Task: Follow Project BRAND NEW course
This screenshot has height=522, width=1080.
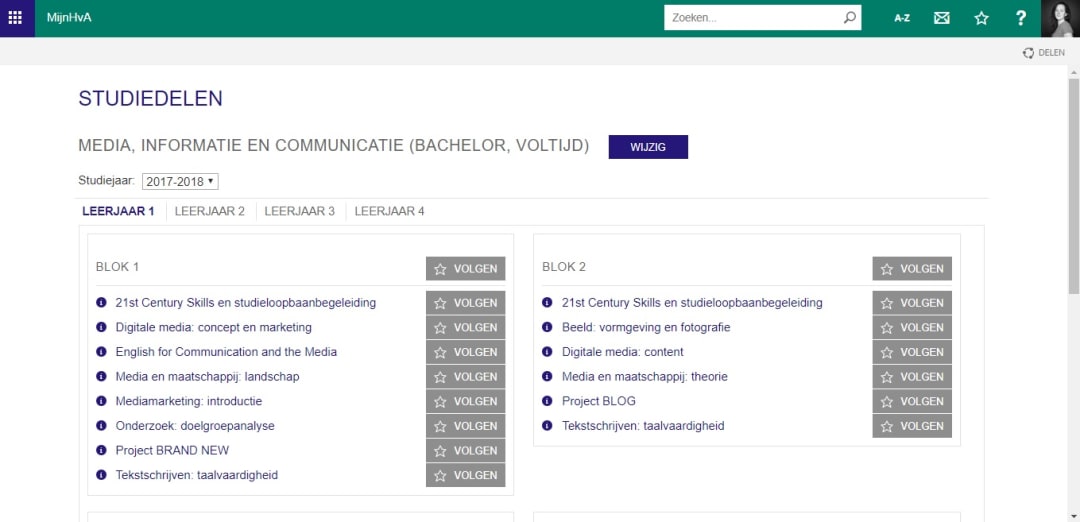Action: pos(466,450)
